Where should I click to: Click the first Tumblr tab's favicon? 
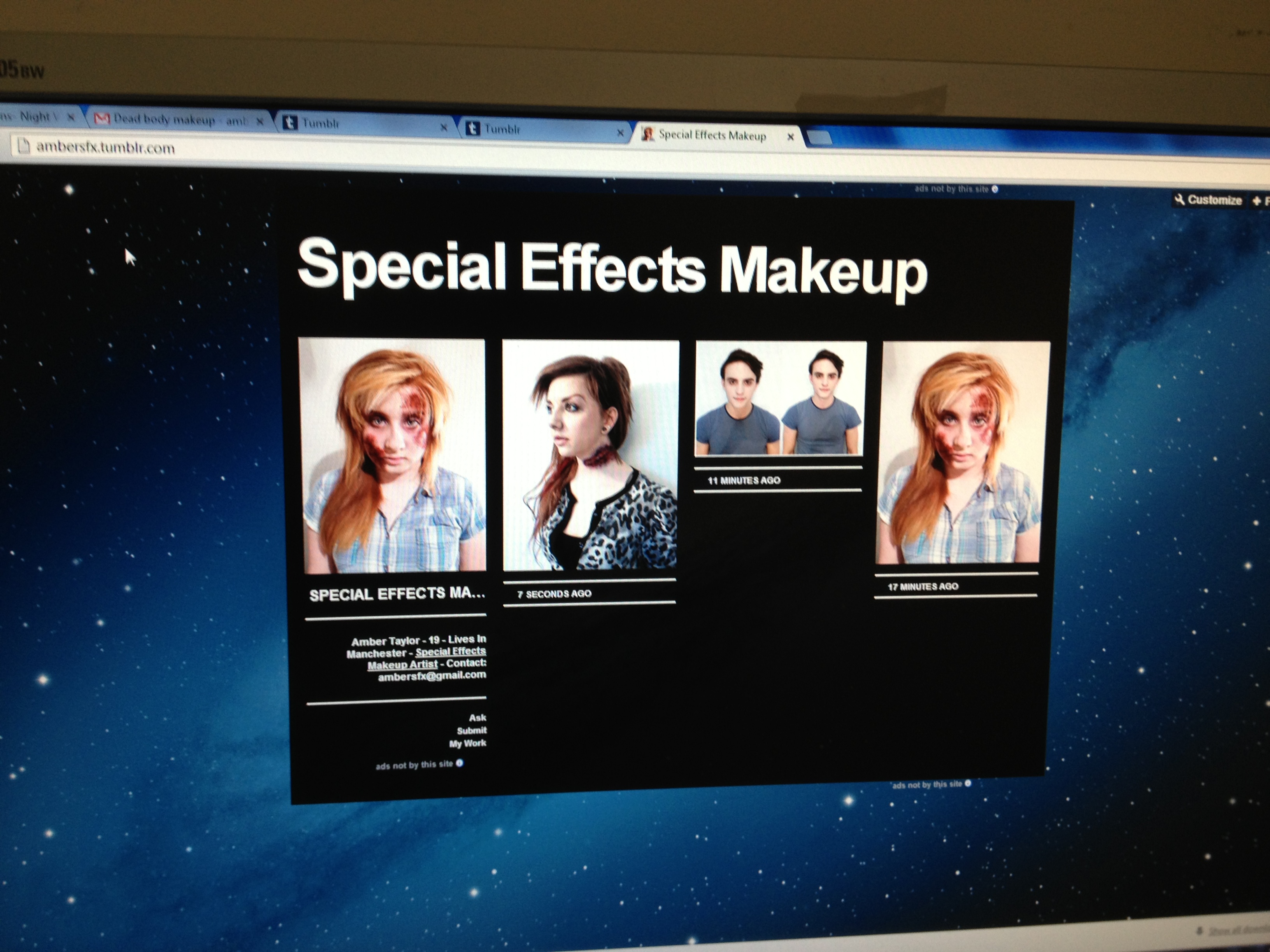coord(290,122)
